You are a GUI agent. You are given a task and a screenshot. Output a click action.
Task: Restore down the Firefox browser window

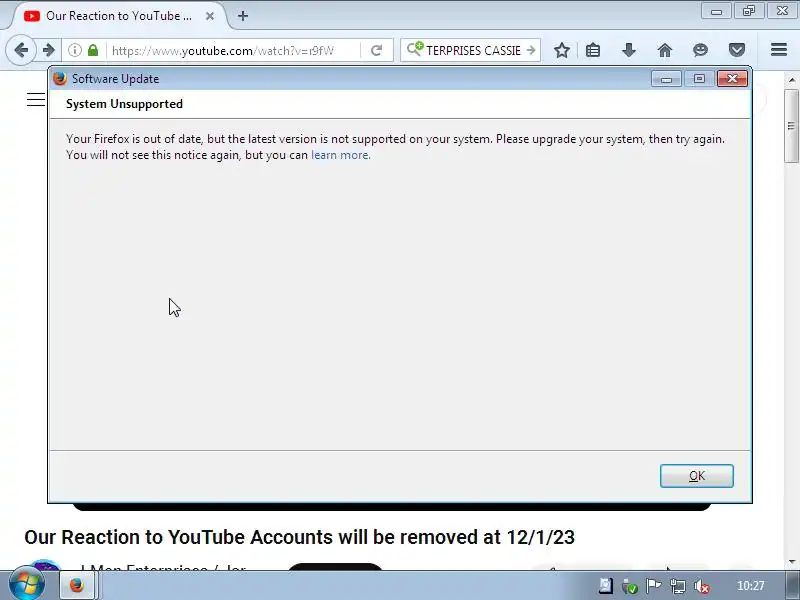tap(749, 11)
